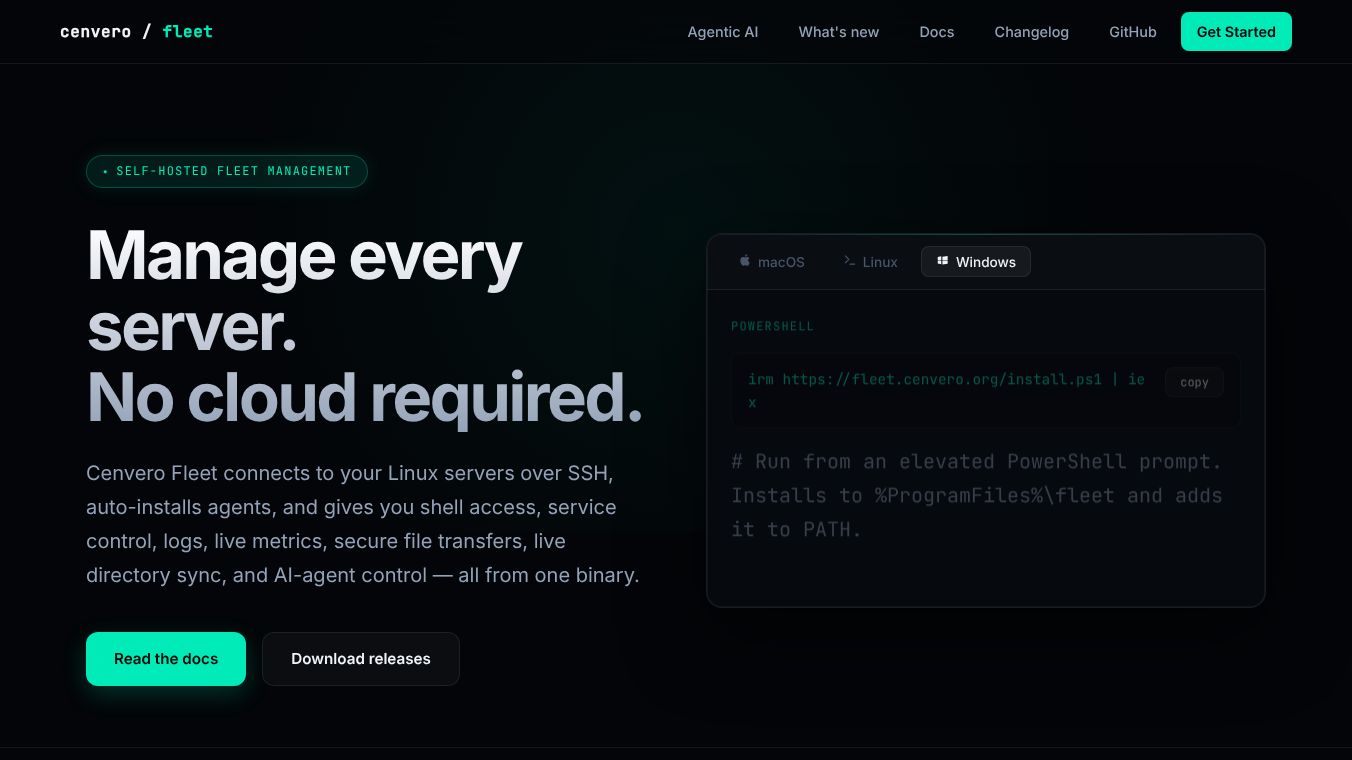View the Changelog page
1352x760 pixels.
coord(1031,32)
